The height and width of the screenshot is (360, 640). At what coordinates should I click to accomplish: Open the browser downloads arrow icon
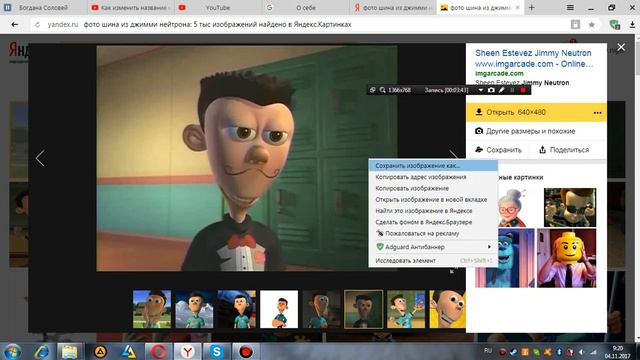[x=632, y=25]
